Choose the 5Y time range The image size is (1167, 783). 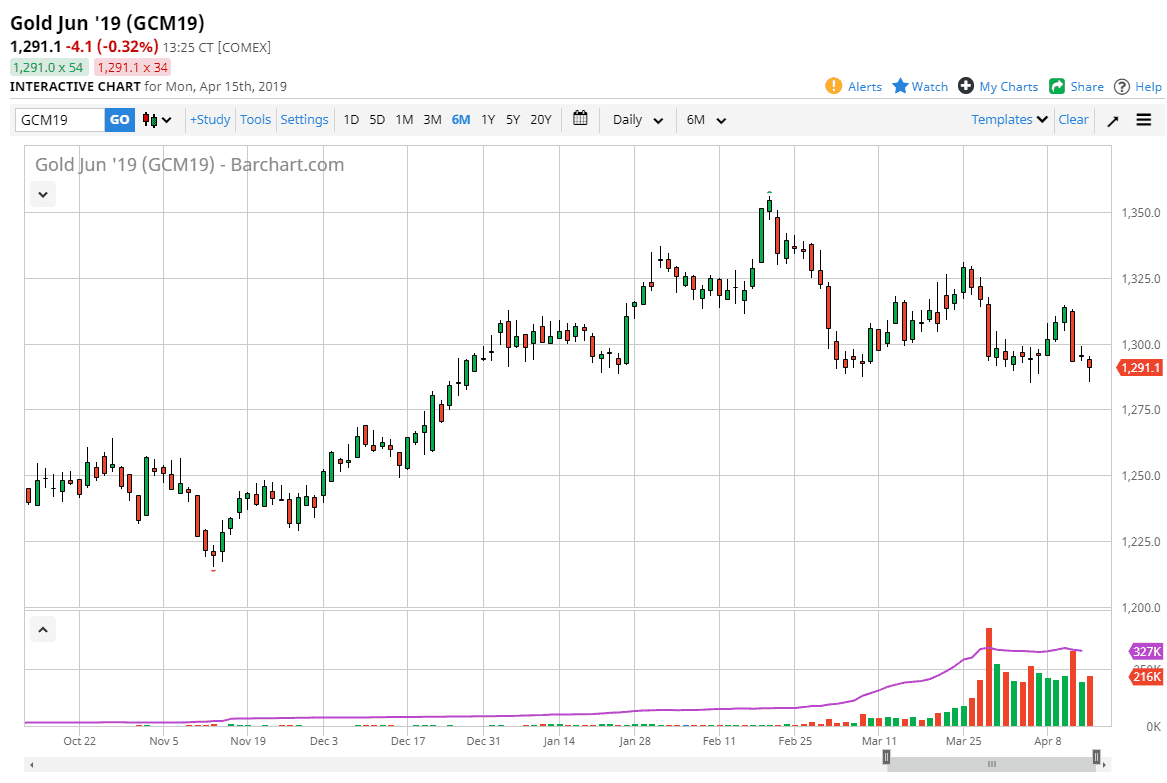click(x=513, y=119)
